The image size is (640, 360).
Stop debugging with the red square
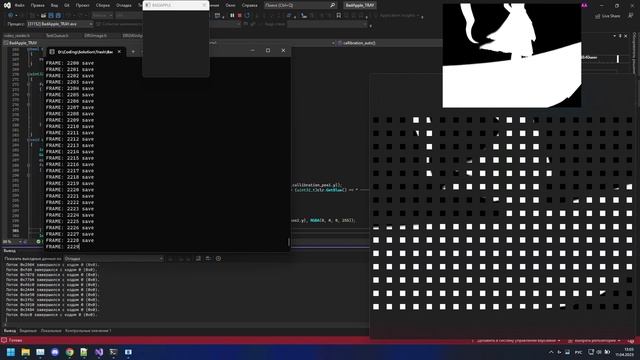point(240,16)
